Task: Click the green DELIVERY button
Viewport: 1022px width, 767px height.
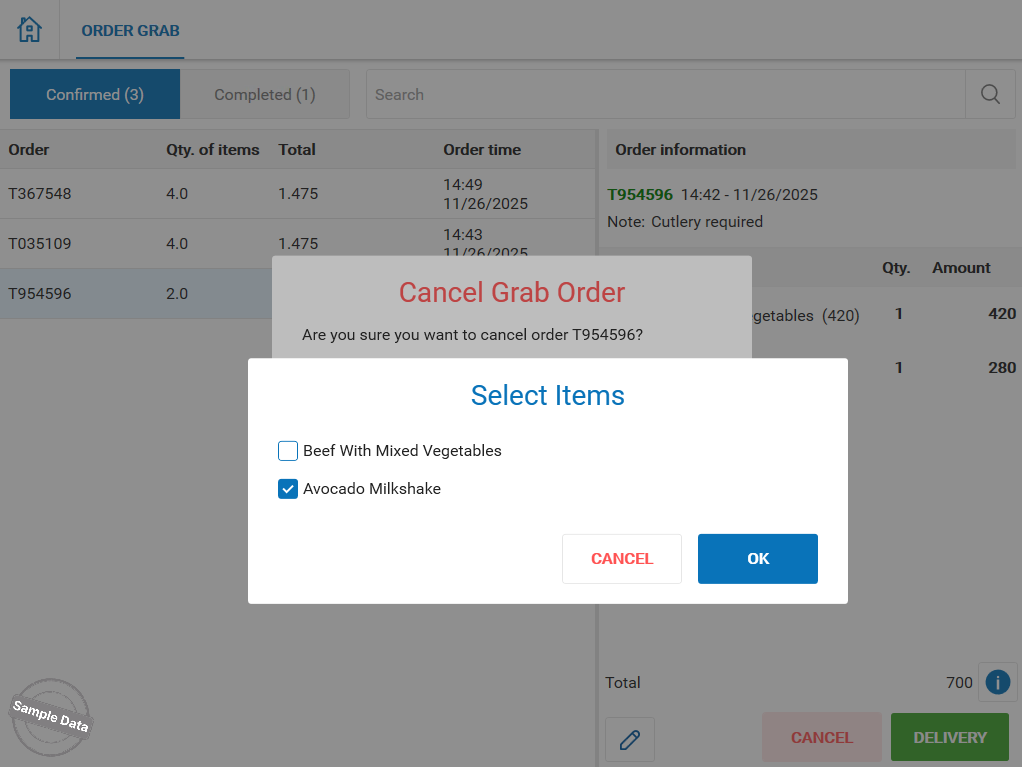Action: tap(949, 738)
